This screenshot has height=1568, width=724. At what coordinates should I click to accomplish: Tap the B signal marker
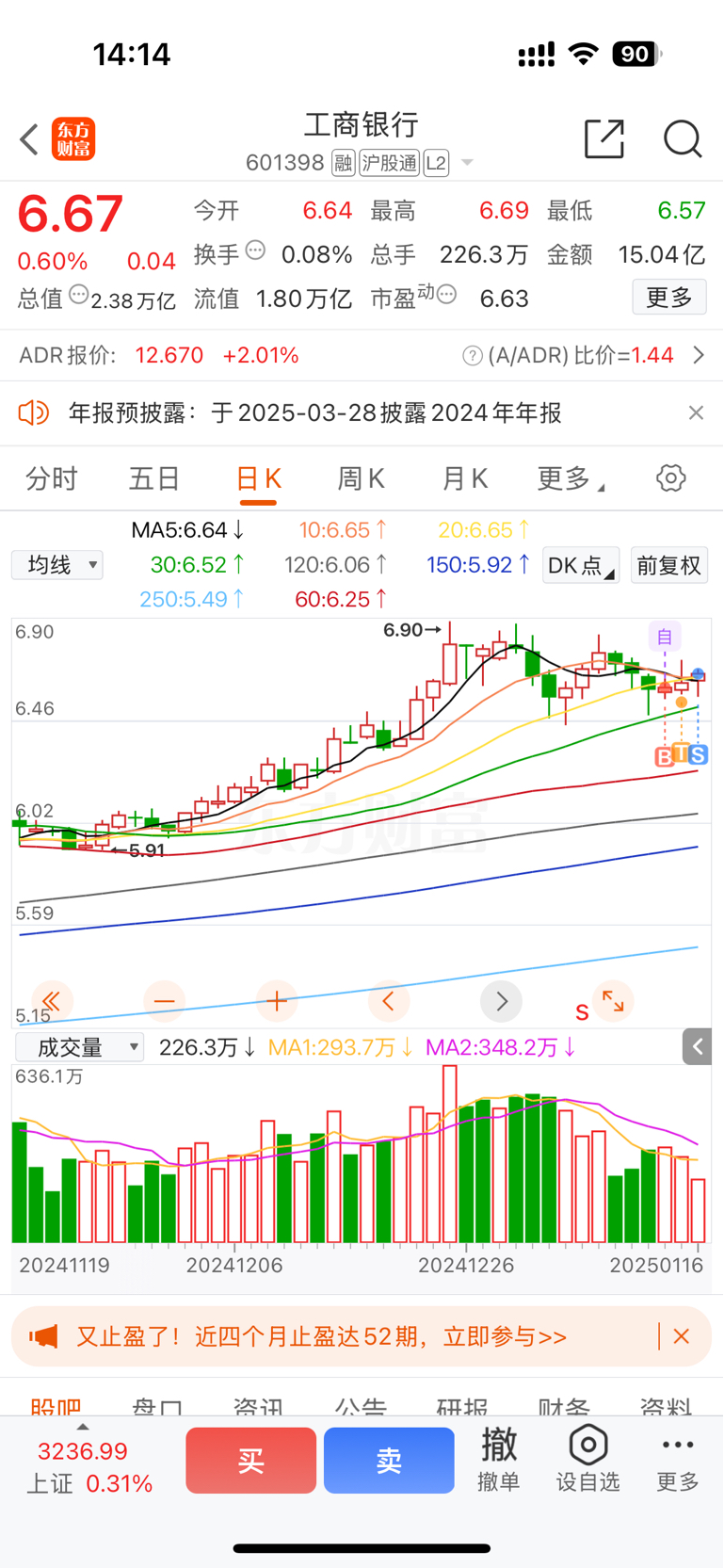664,755
